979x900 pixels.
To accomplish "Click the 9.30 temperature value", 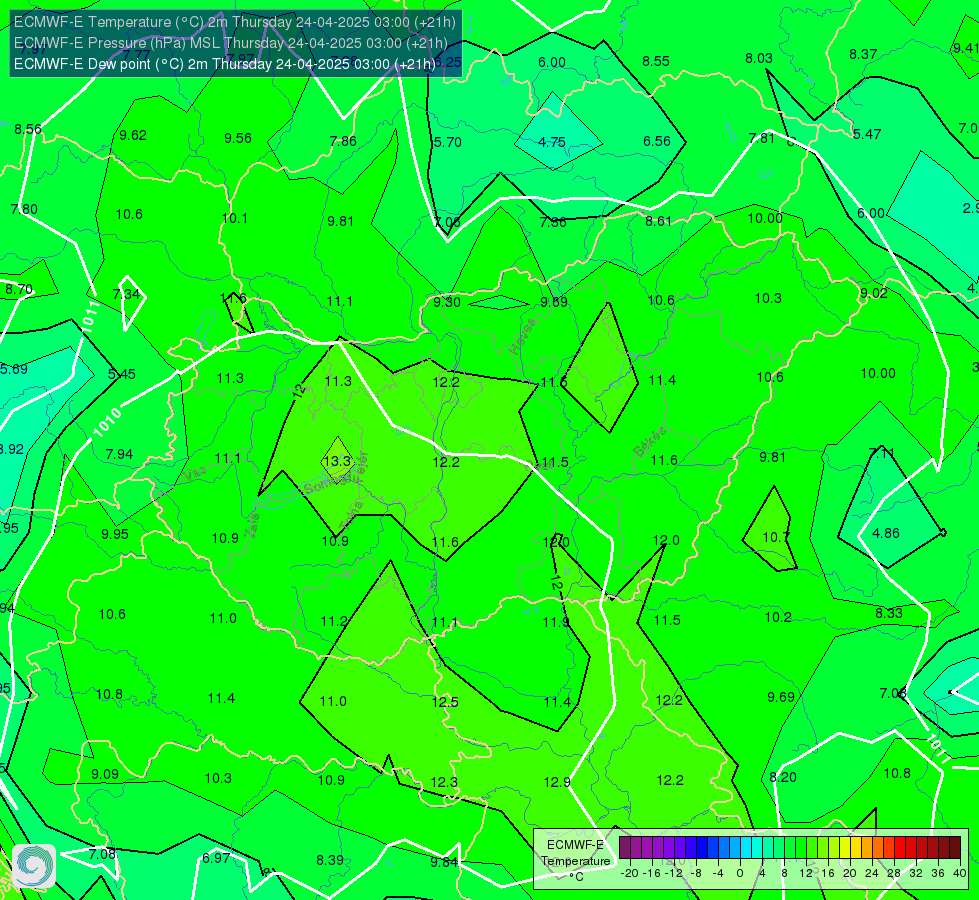I will (x=447, y=302).
